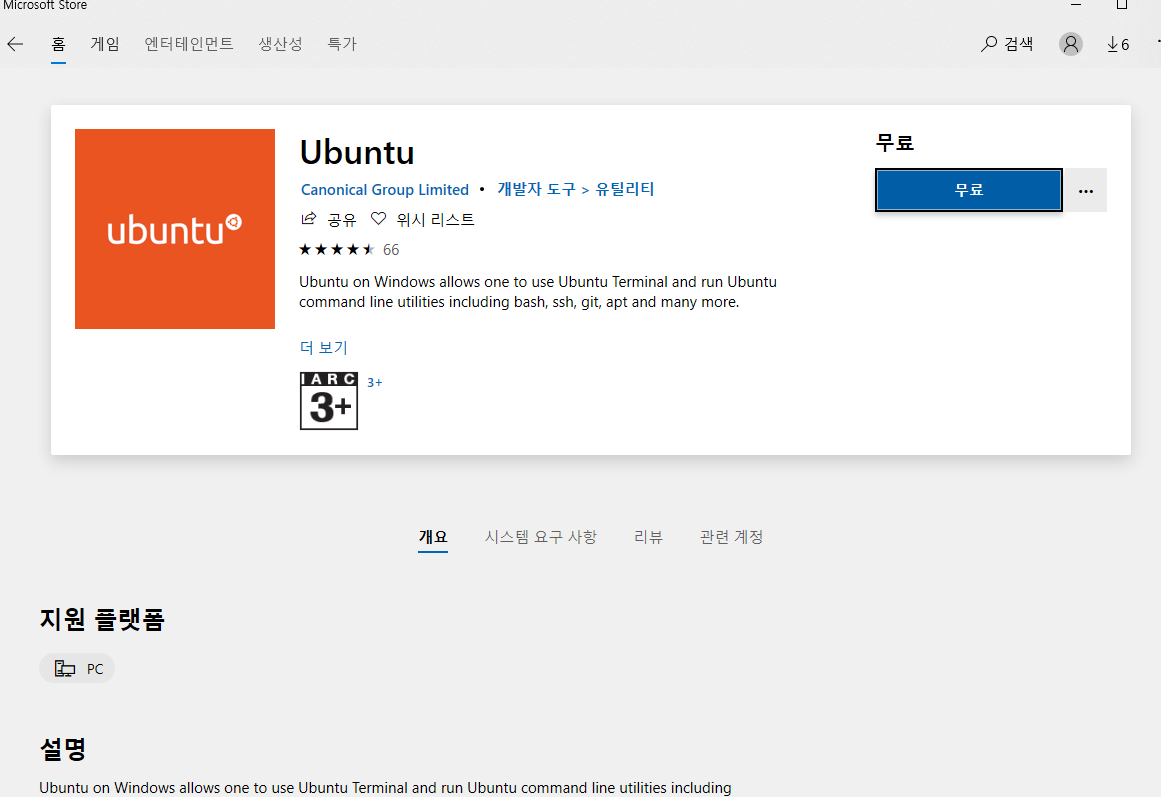Open the 3+ age rating link
This screenshot has width=1161, height=797.
coord(375,383)
